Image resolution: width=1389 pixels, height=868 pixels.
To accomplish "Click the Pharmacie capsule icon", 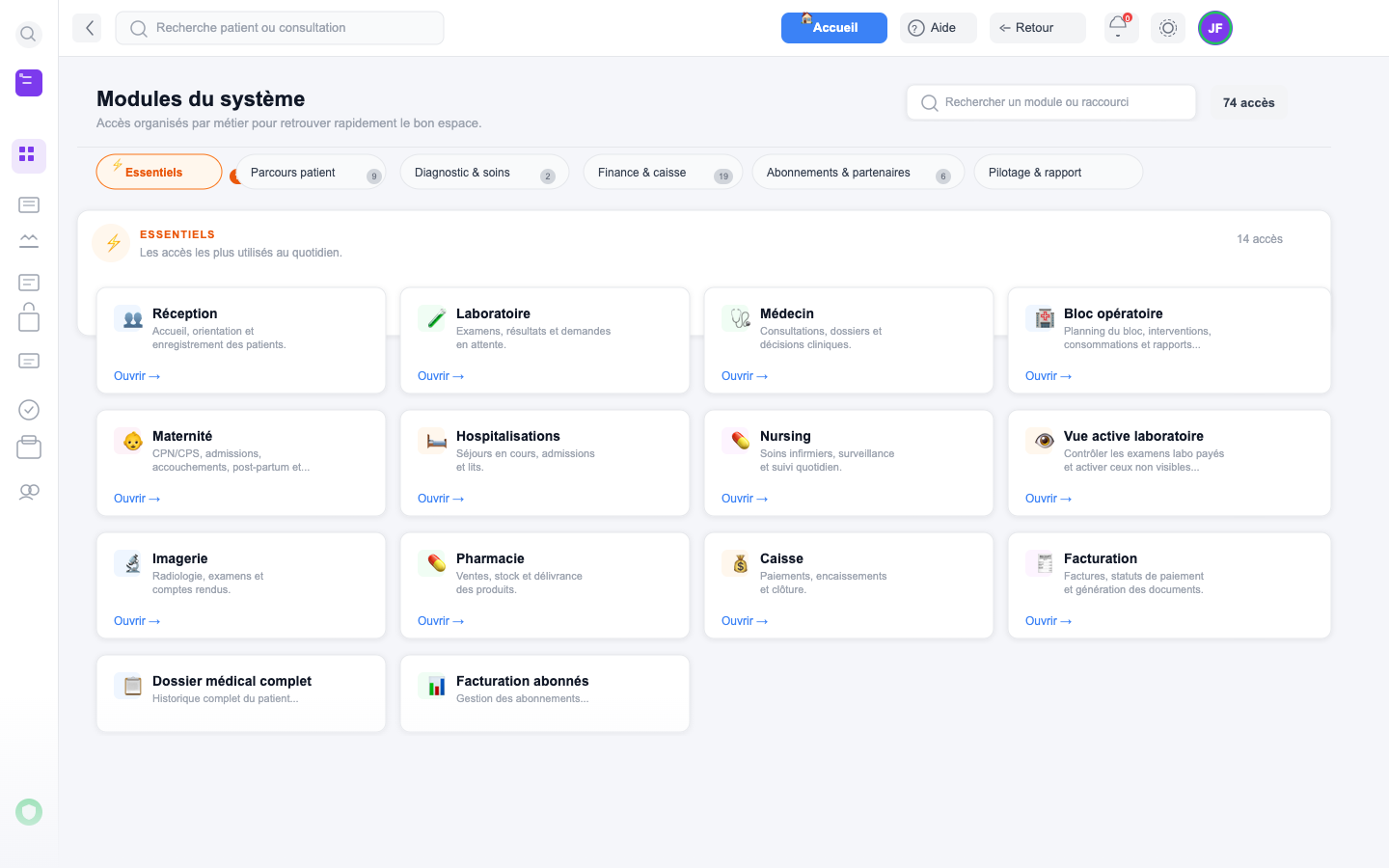I will 432,563.
